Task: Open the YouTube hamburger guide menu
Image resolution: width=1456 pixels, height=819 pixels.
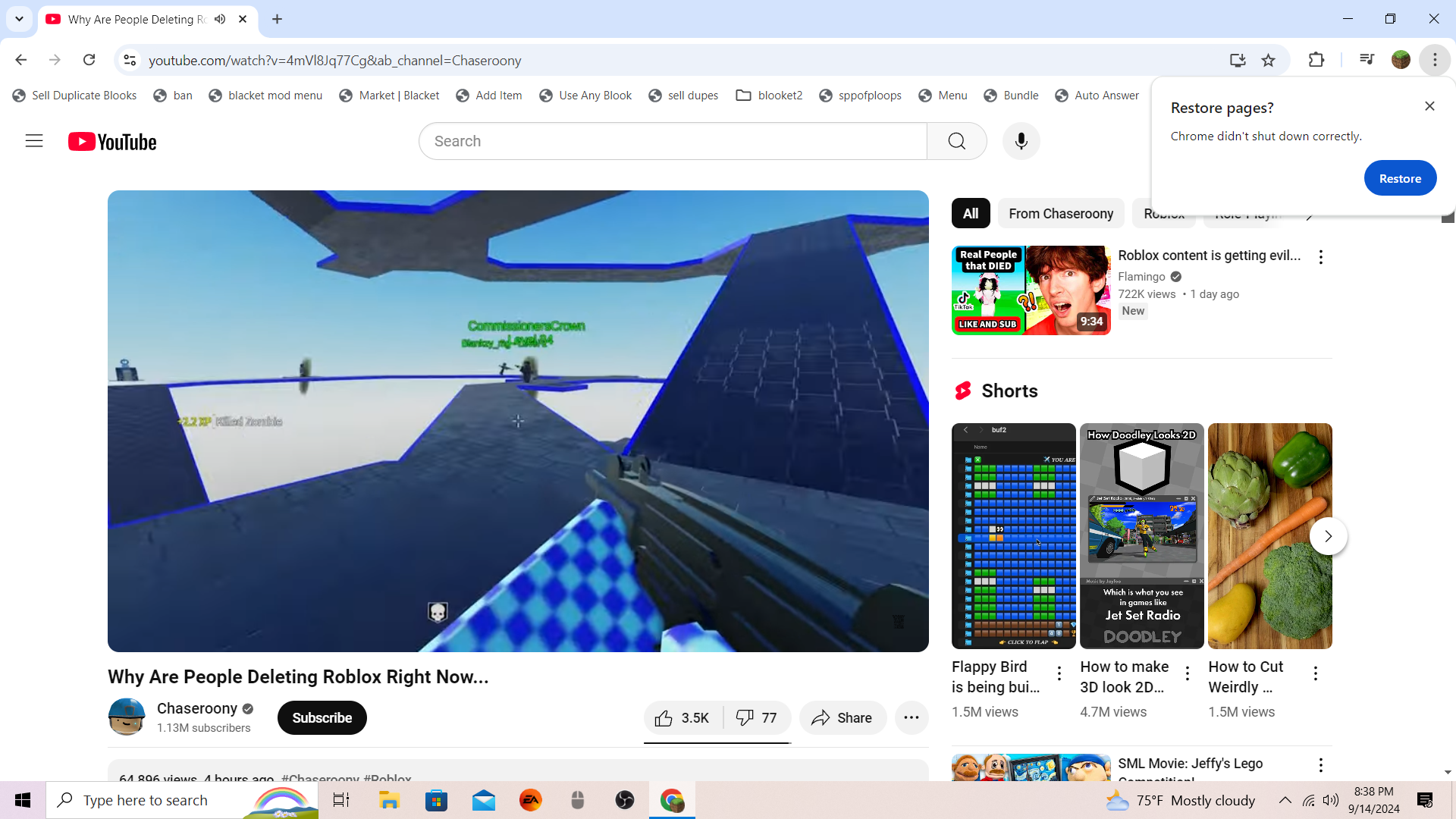Action: pyautogui.click(x=34, y=141)
